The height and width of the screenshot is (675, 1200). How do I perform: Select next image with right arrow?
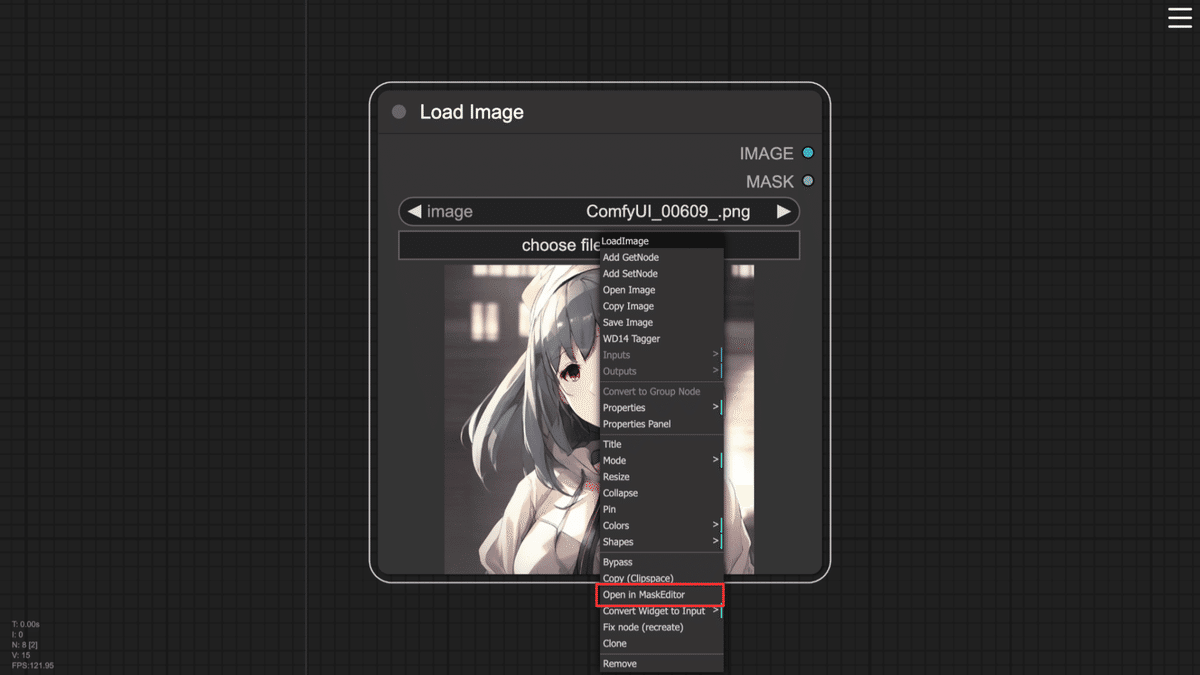[784, 212]
